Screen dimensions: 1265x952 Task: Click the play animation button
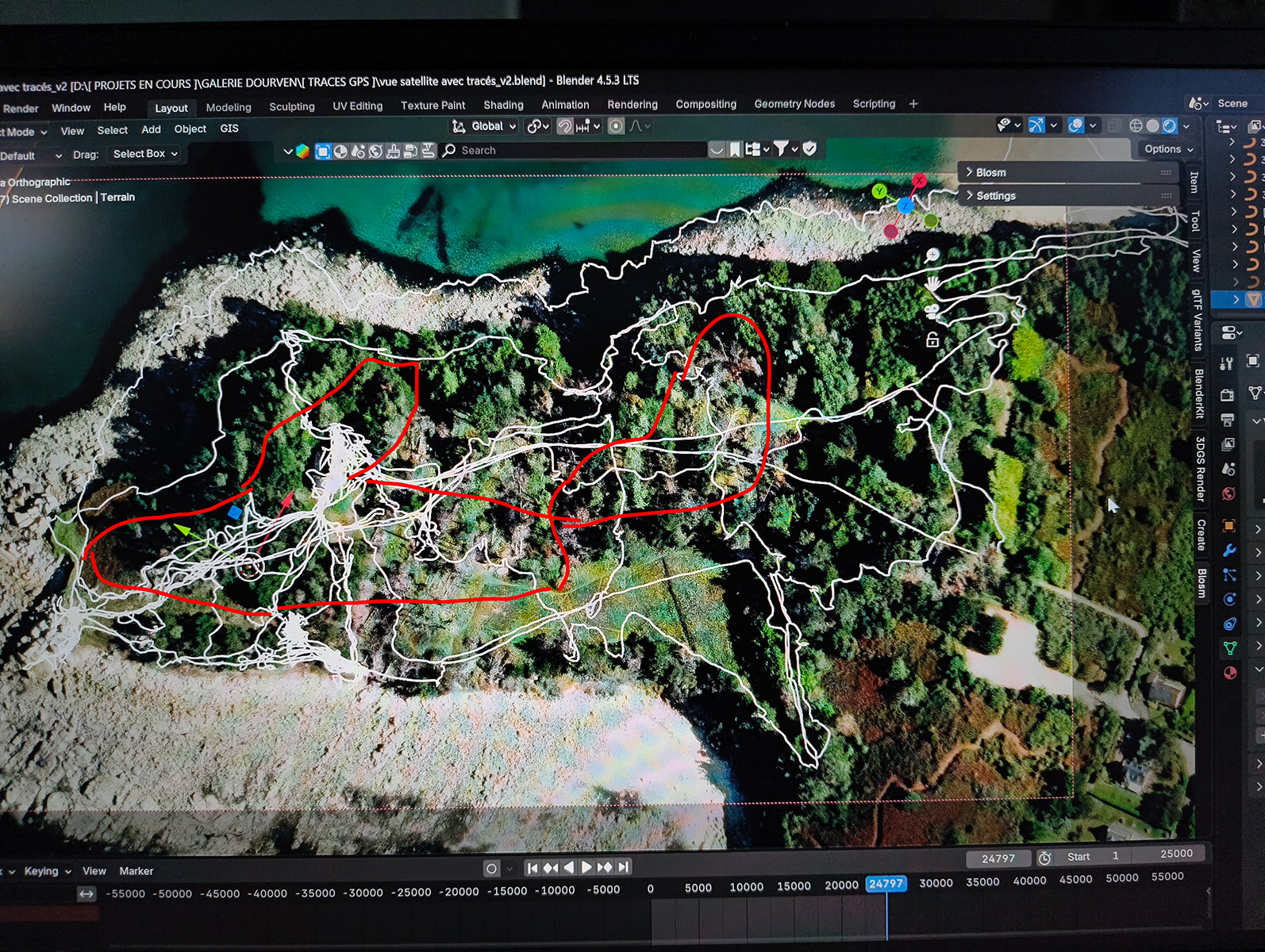pyautogui.click(x=586, y=867)
